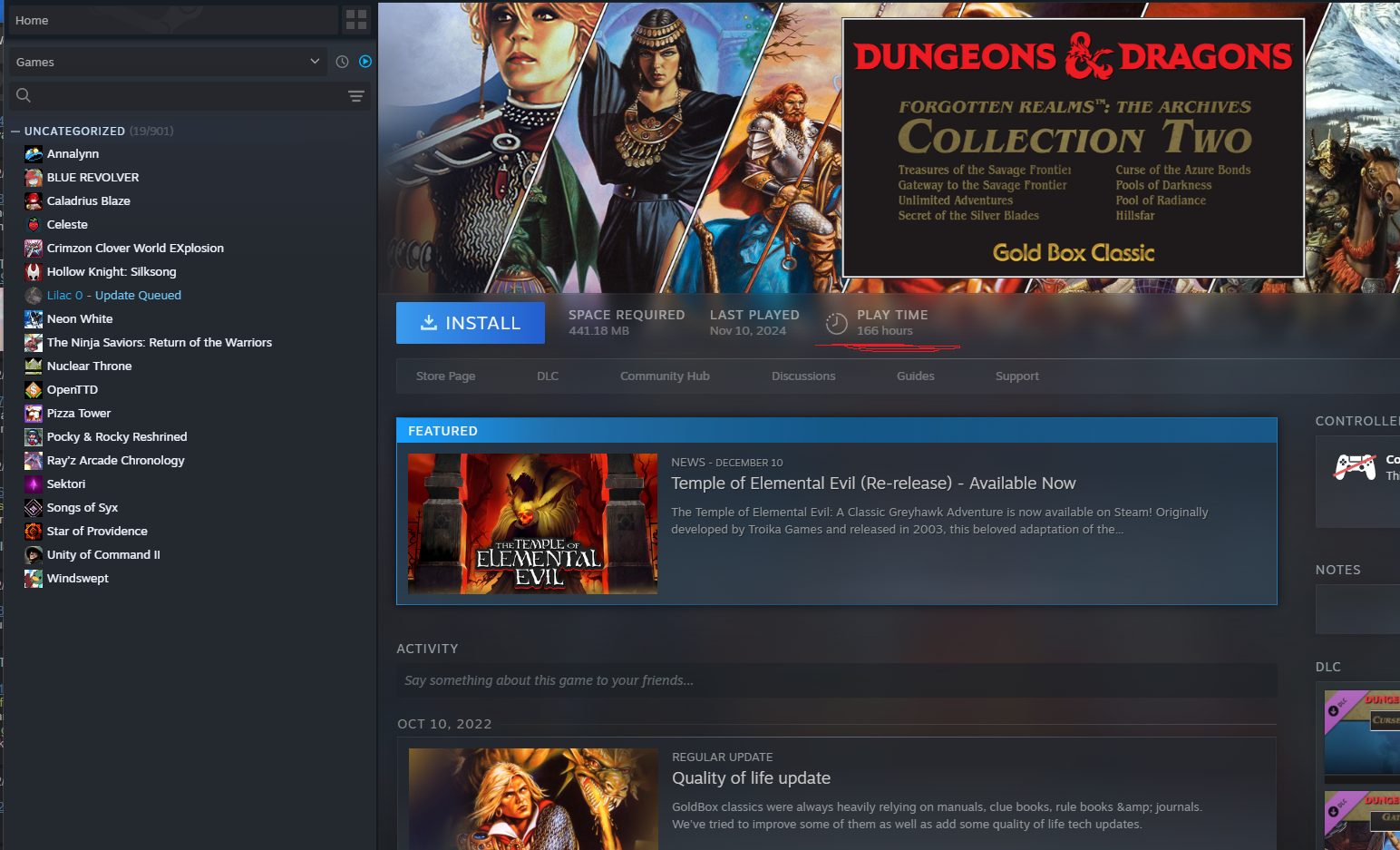Select the Hollow Knight: Silksong icon
The height and width of the screenshot is (850, 1400).
[x=34, y=272]
